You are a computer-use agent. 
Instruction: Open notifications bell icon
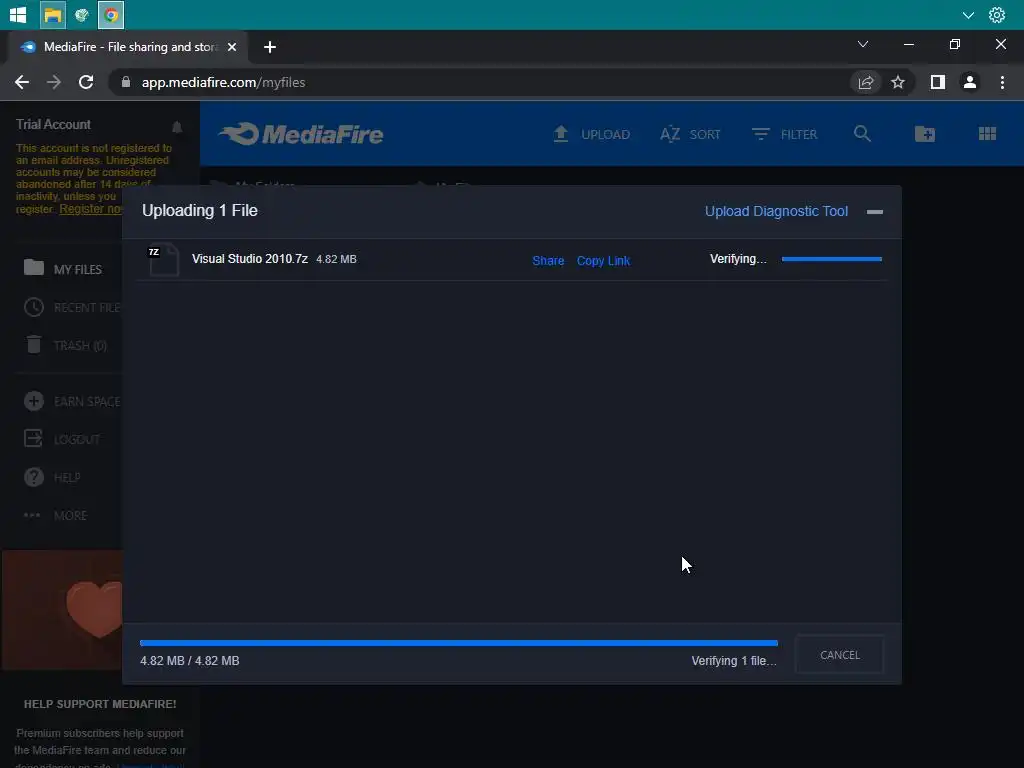point(176,127)
